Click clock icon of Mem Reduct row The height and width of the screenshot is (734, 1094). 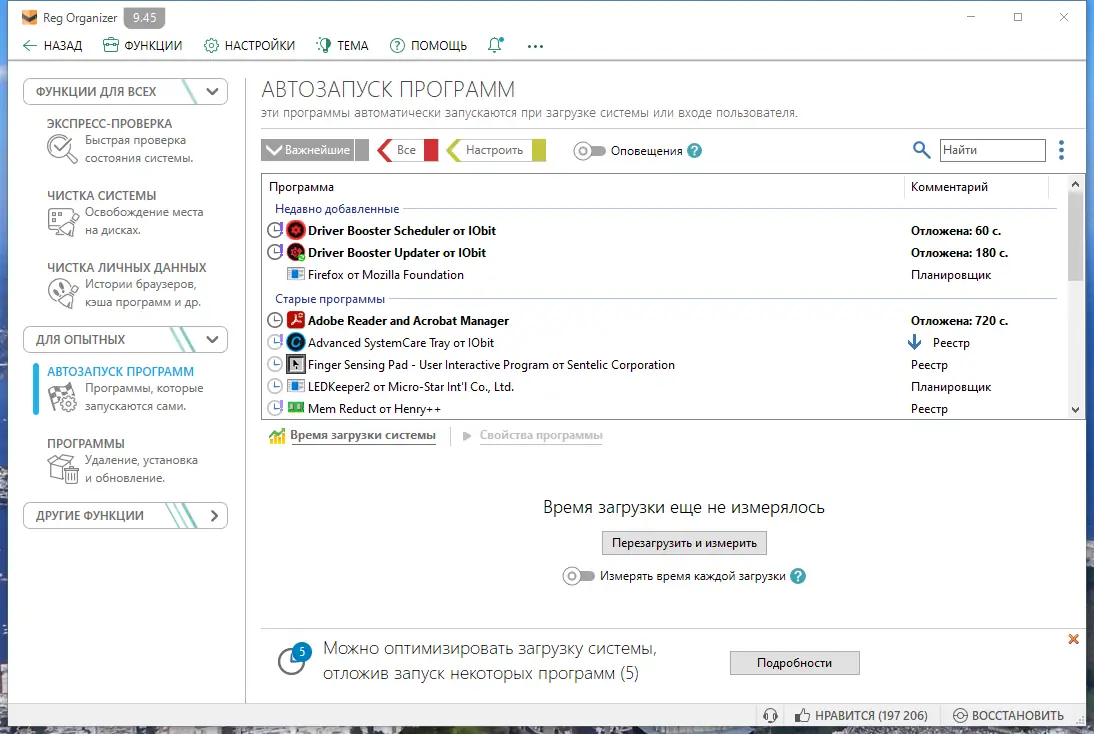pyautogui.click(x=275, y=407)
